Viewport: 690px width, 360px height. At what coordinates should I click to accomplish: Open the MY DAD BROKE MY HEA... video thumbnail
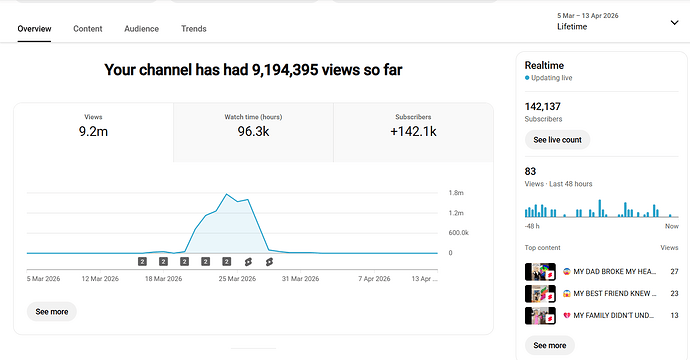[x=540, y=272]
